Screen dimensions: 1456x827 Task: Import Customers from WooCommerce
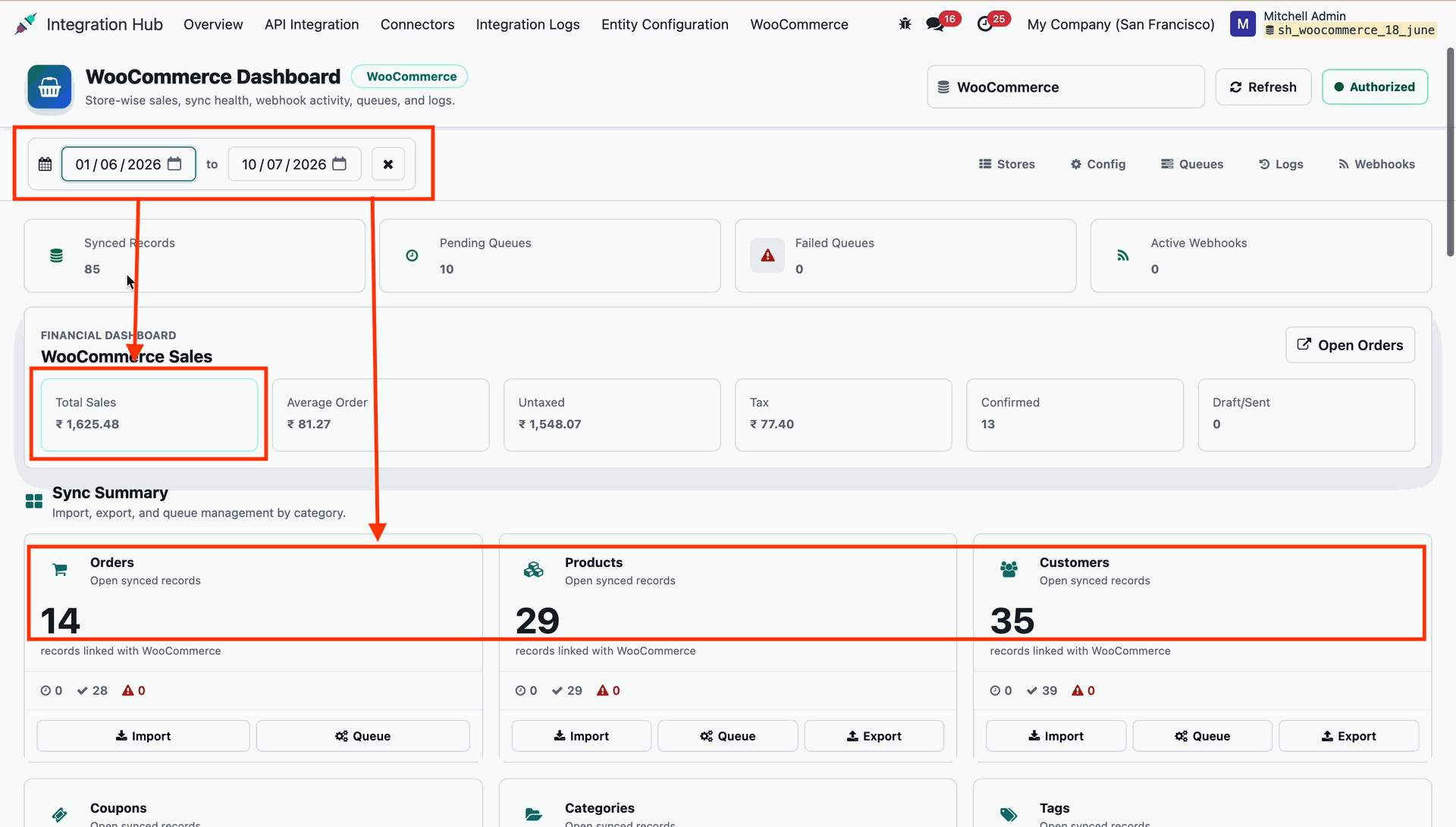click(x=1056, y=736)
